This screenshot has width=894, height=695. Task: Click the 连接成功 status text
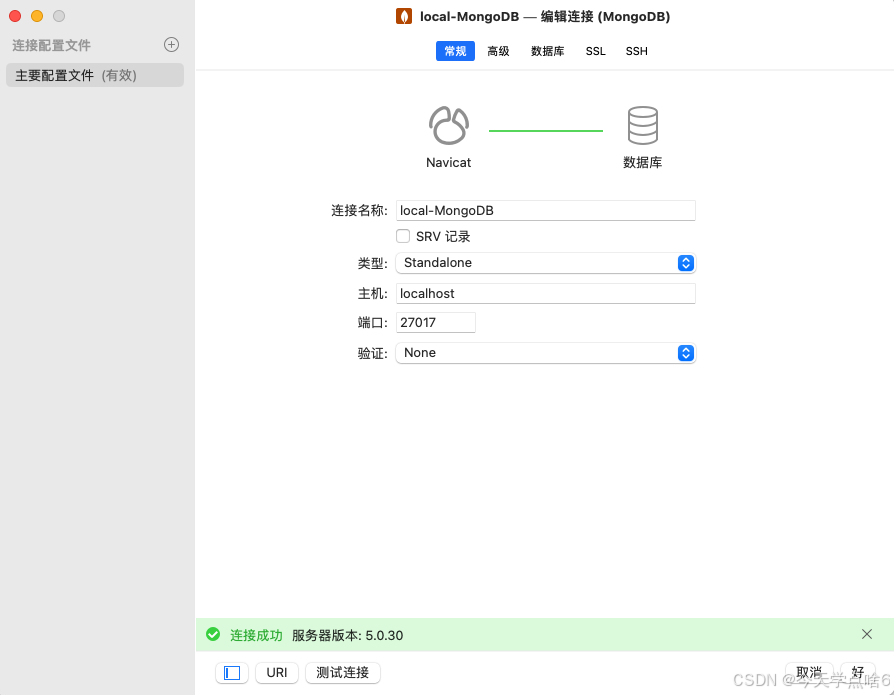tap(256, 635)
